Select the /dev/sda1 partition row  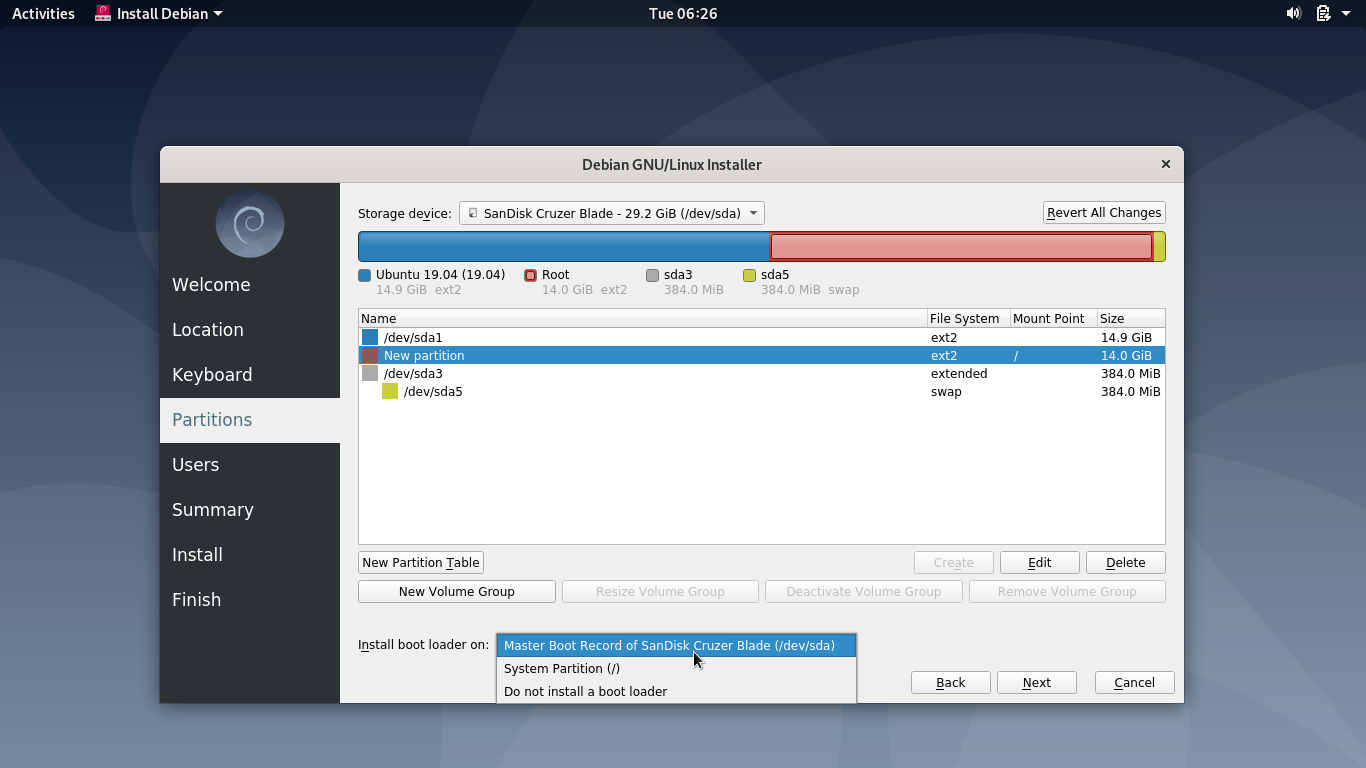coord(762,338)
